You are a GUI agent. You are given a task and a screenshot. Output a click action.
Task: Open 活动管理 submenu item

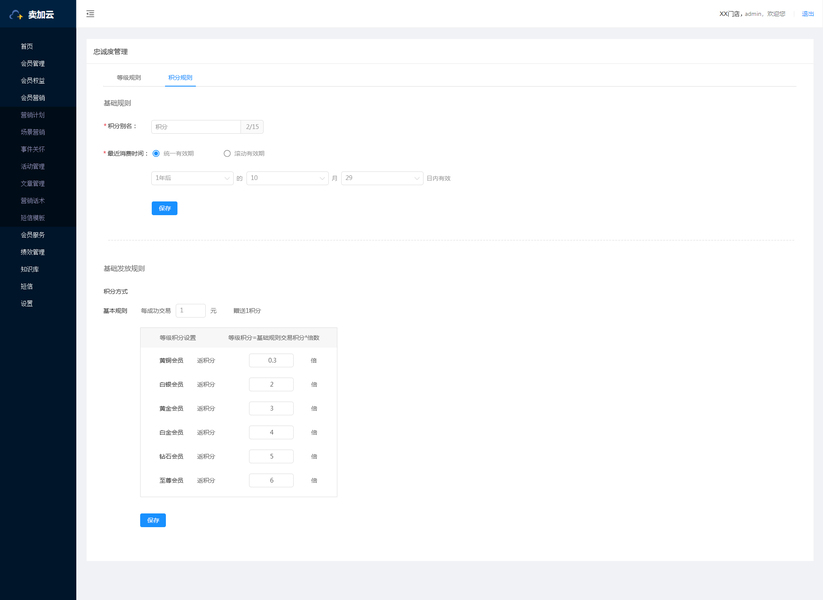[33, 166]
